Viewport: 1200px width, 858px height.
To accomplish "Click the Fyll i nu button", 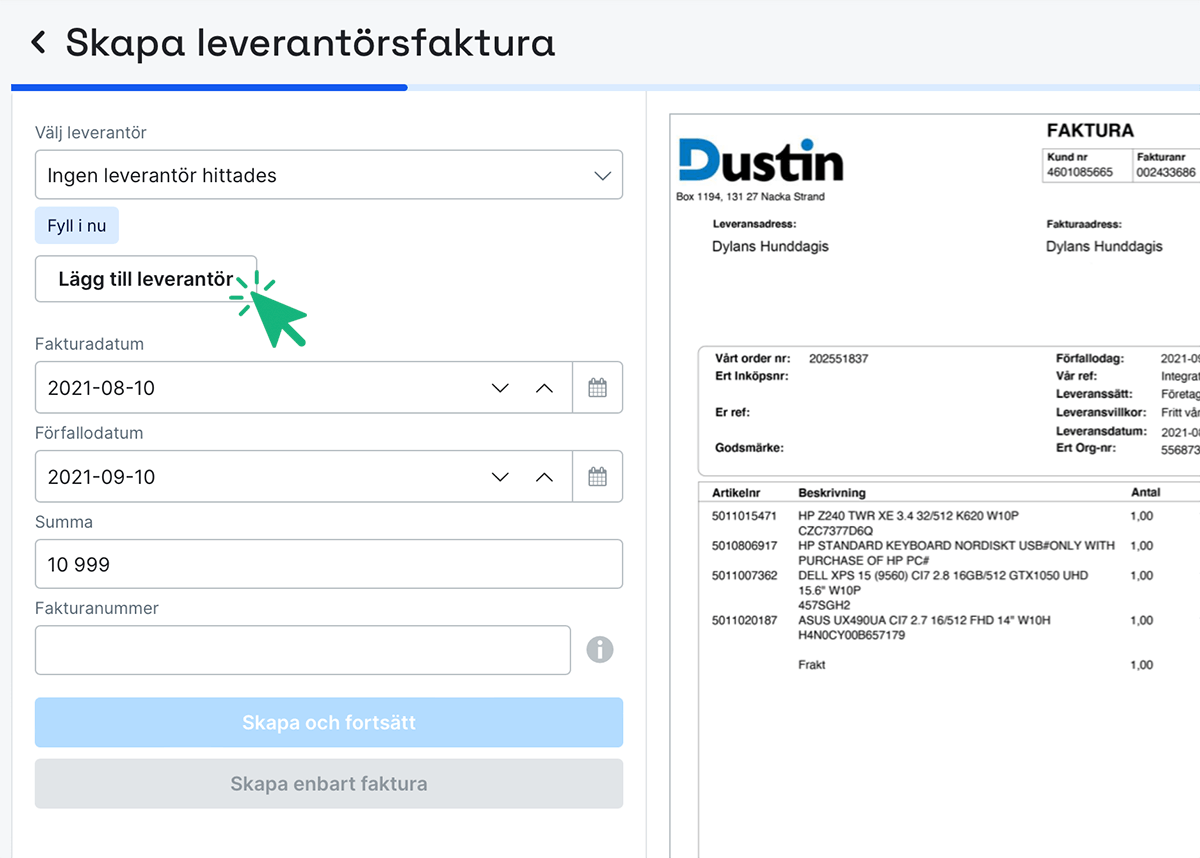I will click(77, 225).
